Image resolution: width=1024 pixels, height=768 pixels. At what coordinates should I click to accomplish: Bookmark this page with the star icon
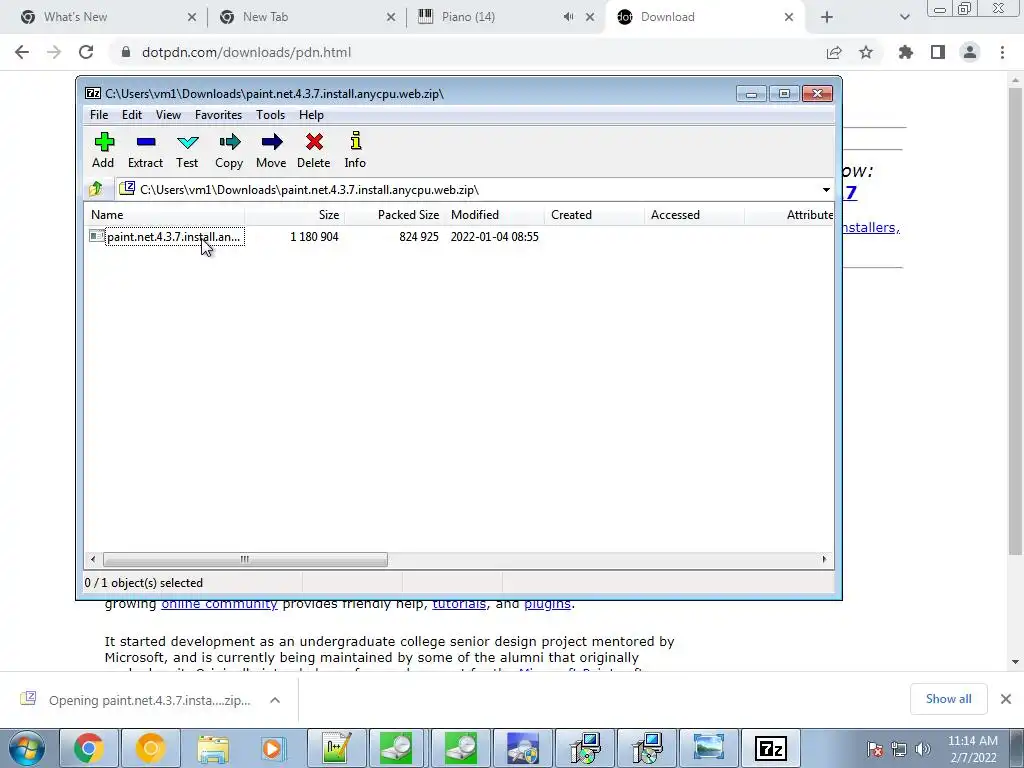point(866,52)
